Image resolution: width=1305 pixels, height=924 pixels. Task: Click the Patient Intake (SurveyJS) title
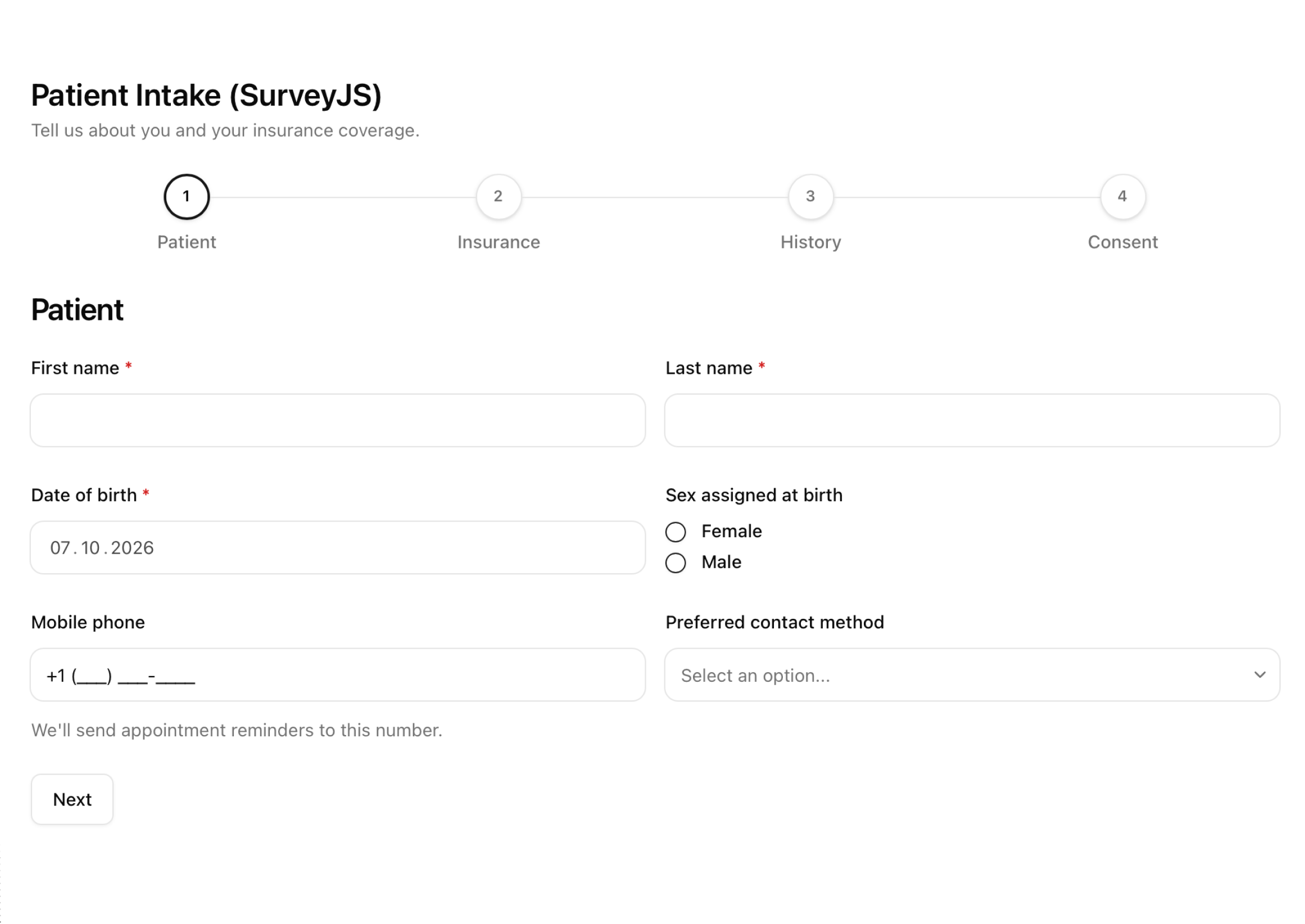click(x=206, y=96)
